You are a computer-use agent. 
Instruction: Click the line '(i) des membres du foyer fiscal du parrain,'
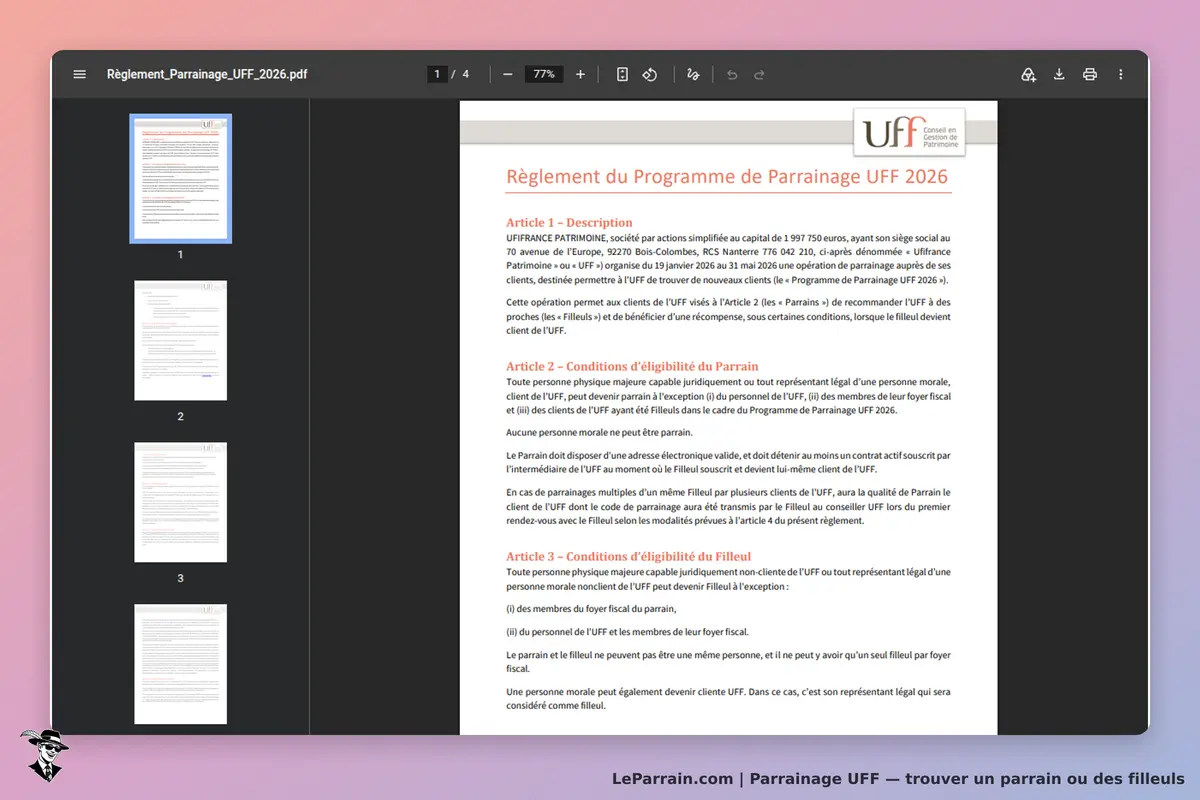coord(591,608)
